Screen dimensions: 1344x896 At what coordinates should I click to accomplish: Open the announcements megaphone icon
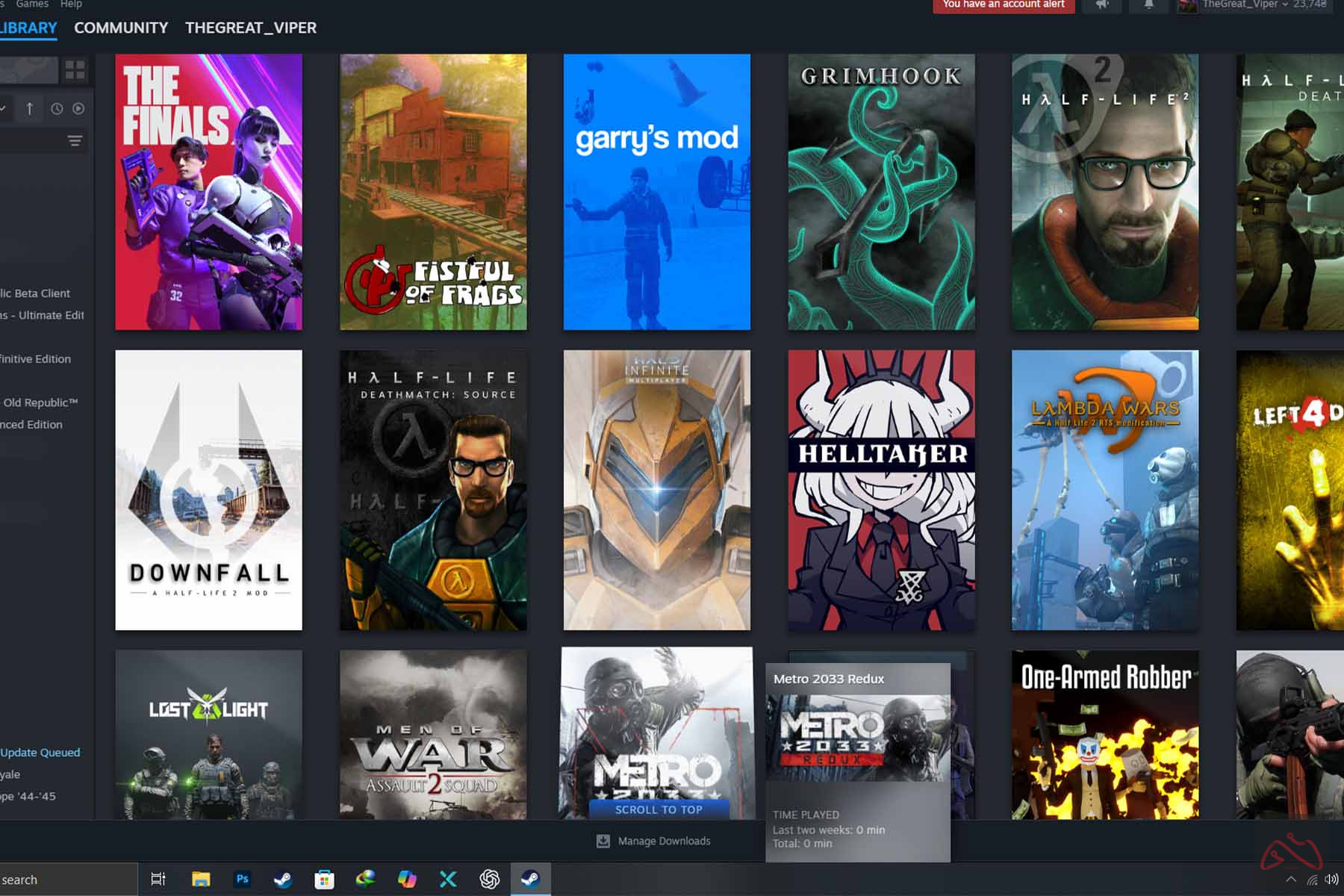tap(1102, 4)
